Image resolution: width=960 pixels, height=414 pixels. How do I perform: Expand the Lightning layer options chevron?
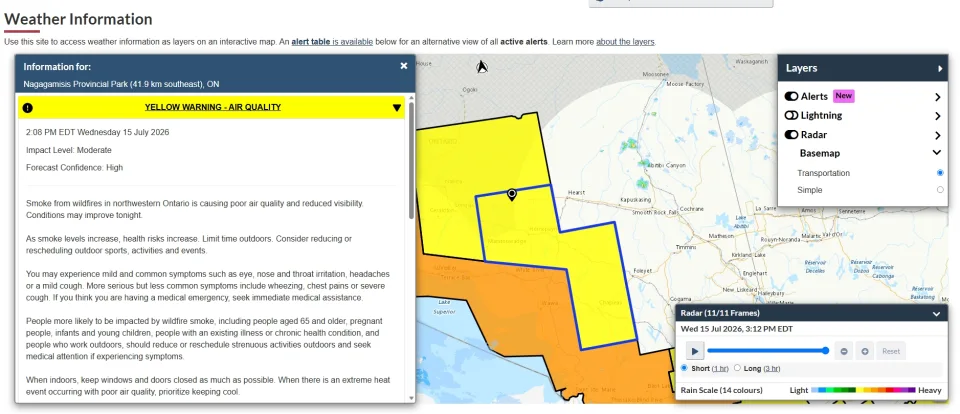coord(937,116)
